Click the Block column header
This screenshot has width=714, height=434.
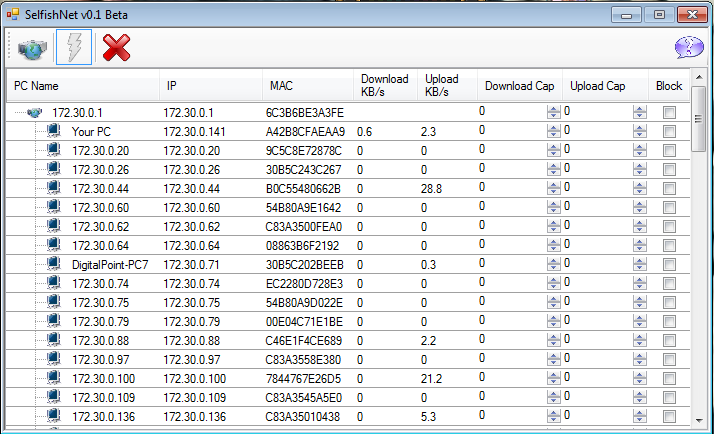click(669, 86)
